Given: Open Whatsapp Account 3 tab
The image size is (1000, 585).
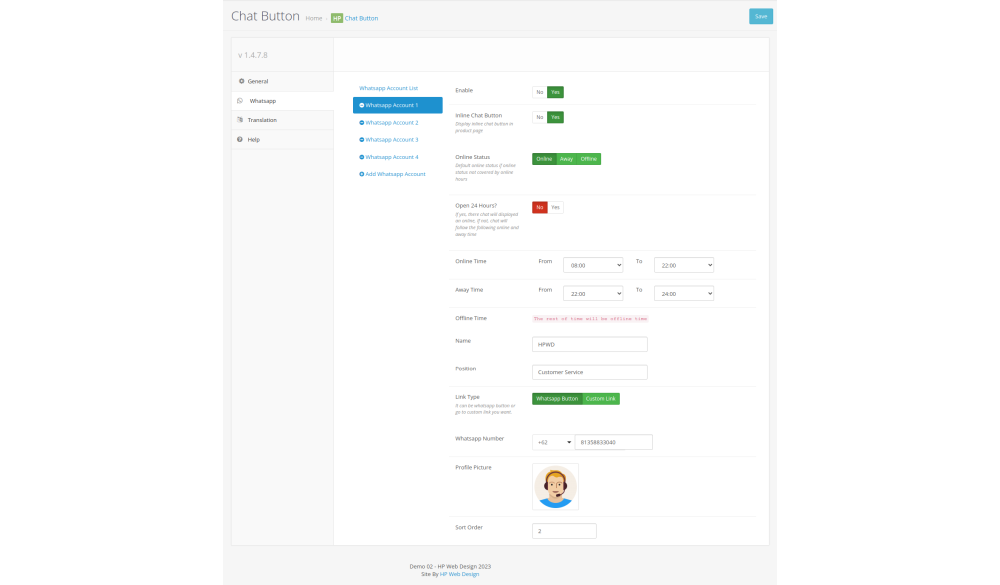Looking at the screenshot, I should (391, 140).
